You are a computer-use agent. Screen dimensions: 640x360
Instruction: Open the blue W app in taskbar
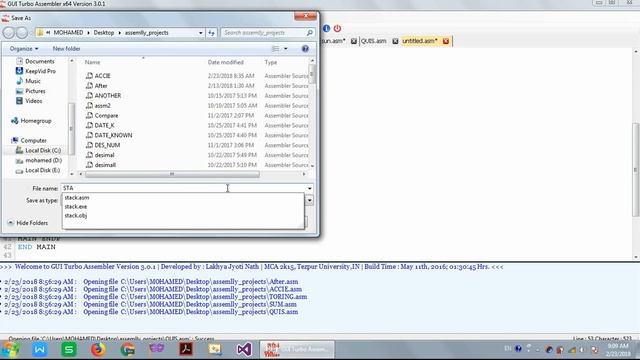pos(40,350)
